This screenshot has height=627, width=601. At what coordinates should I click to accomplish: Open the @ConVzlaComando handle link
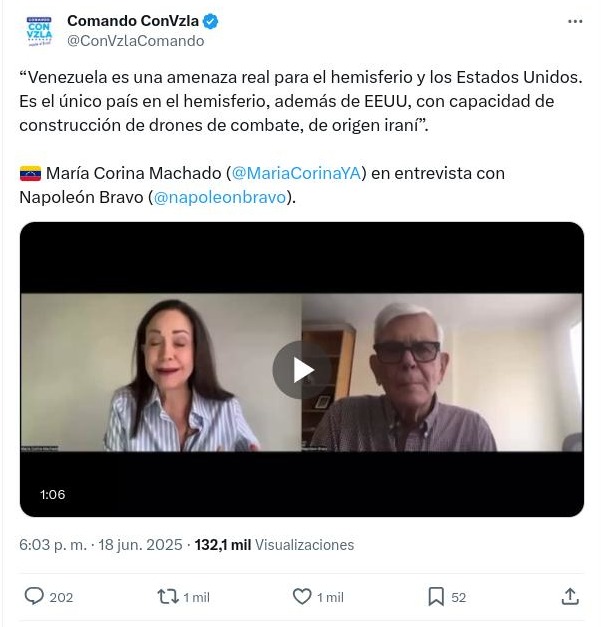(x=136, y=41)
